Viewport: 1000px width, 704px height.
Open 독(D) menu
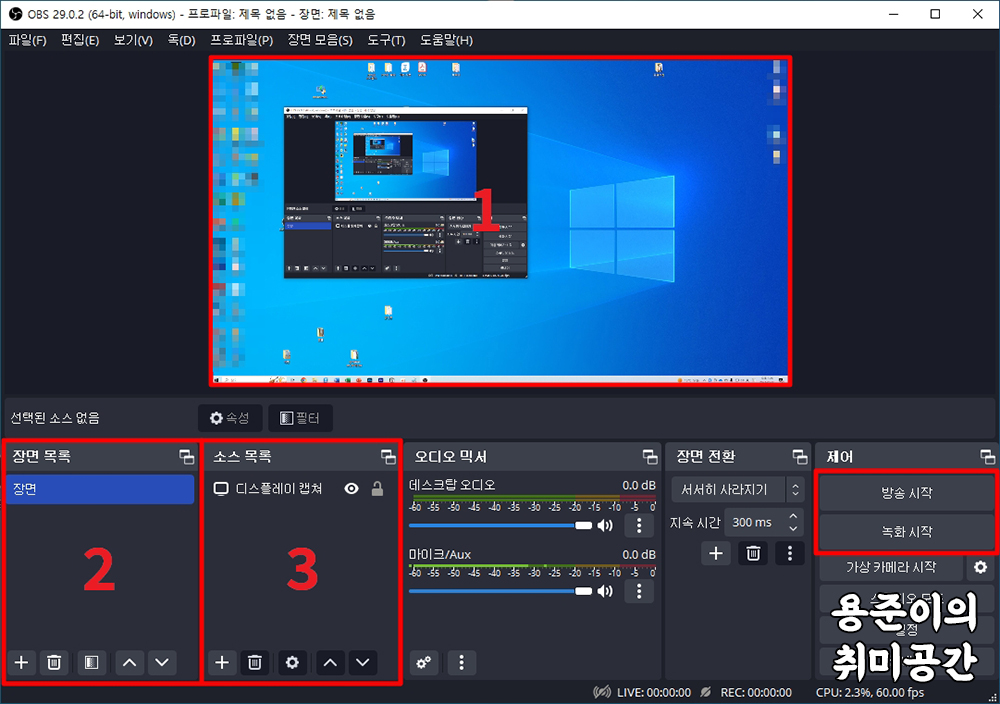click(182, 40)
